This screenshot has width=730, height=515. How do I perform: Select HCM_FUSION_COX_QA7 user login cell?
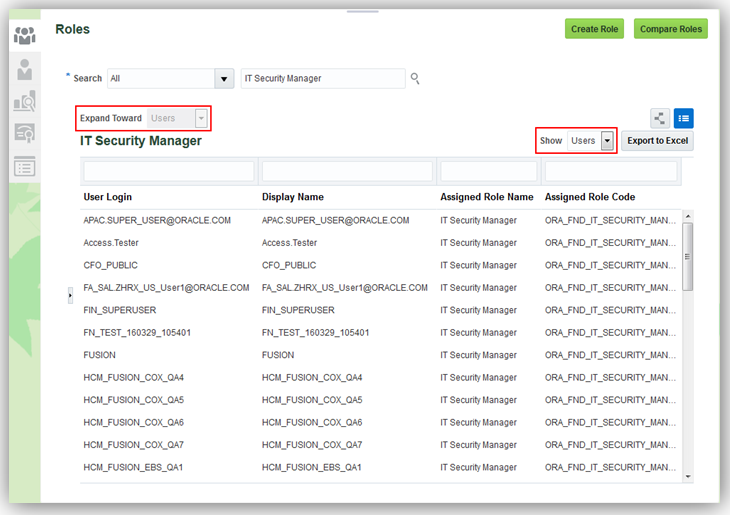tap(133, 445)
